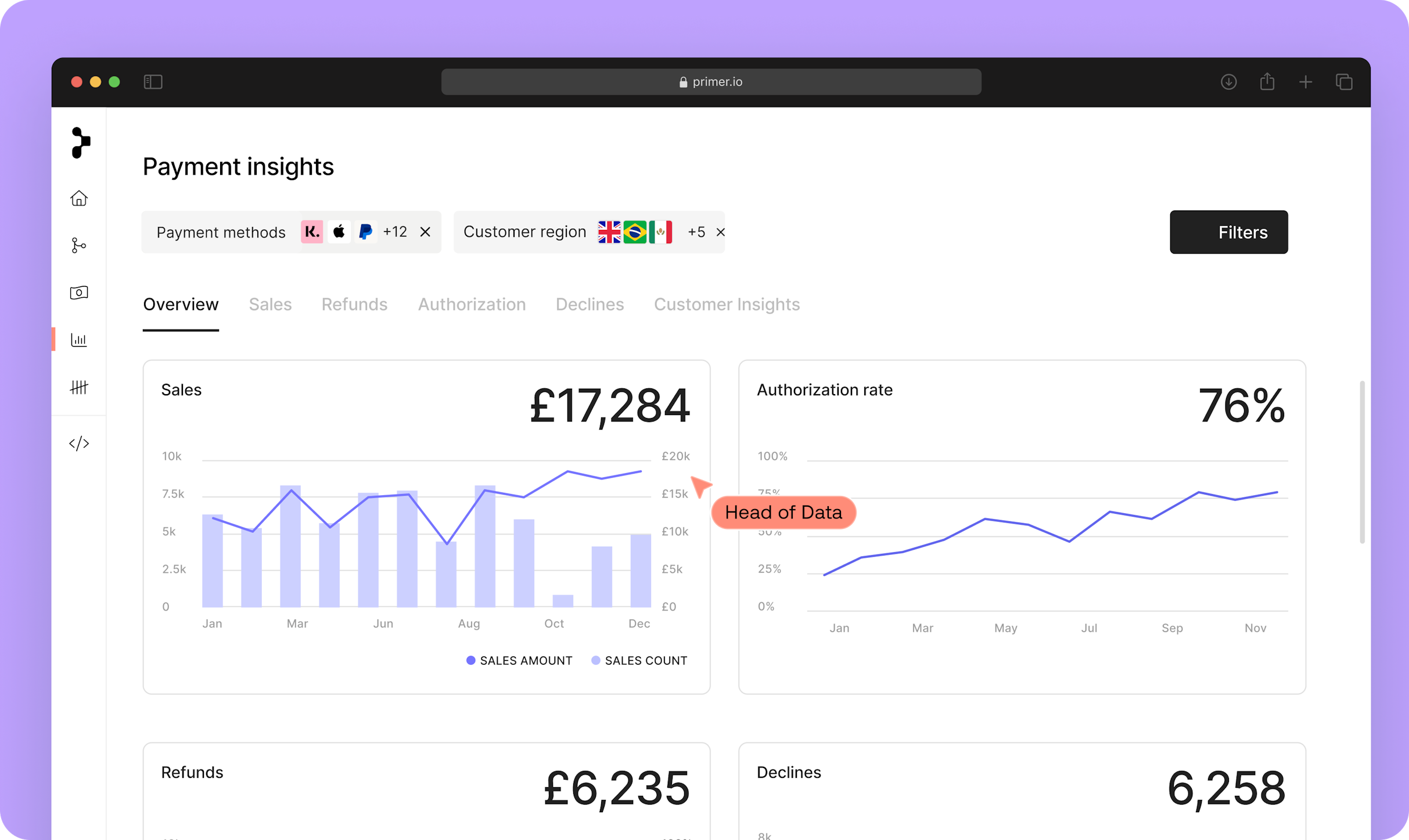Screen dimensions: 1409x840
Task: Click the PayPal icon in Payment methods filter
Action: point(365,232)
